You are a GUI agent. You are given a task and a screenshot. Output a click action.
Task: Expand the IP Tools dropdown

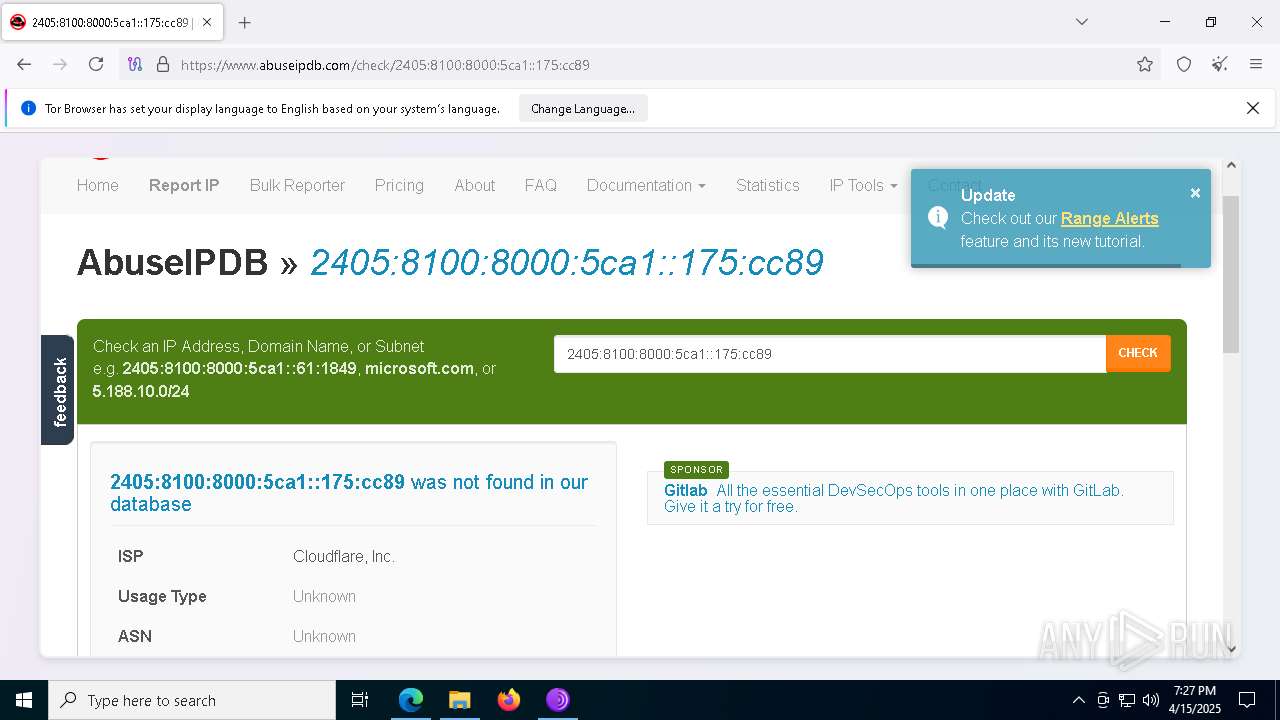(863, 185)
